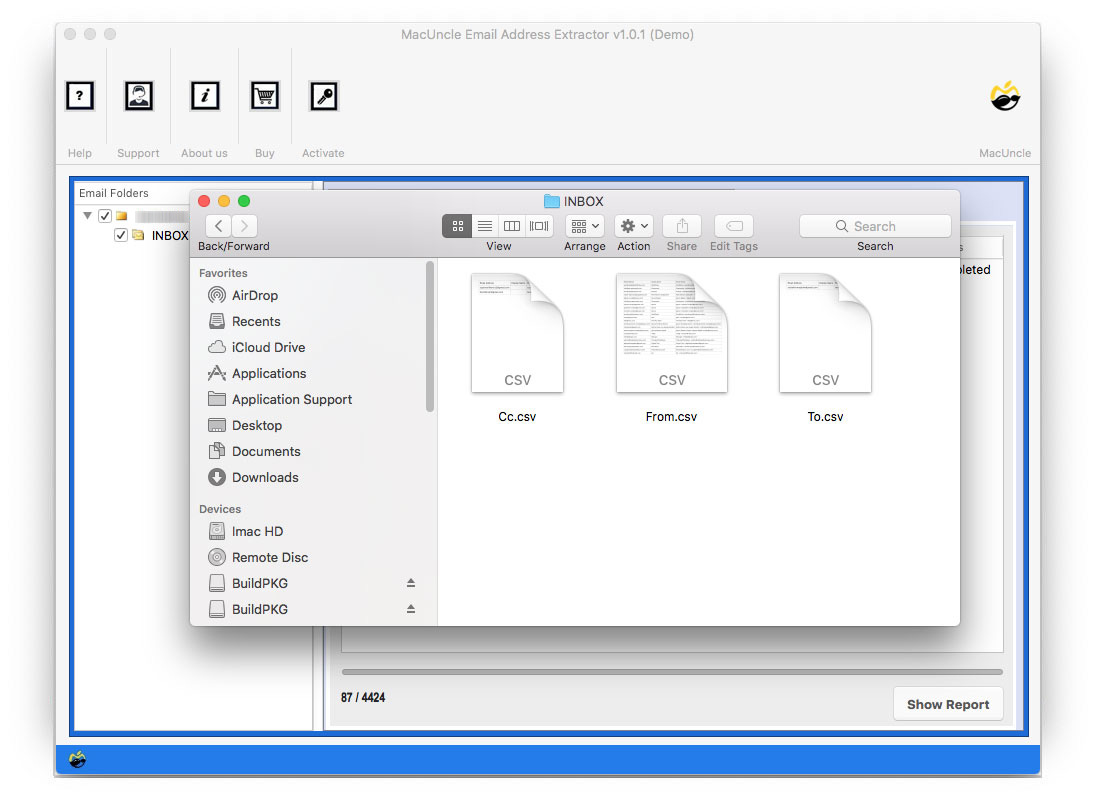Click the Buy cart icon
This screenshot has height=799, width=1096.
(x=264, y=96)
